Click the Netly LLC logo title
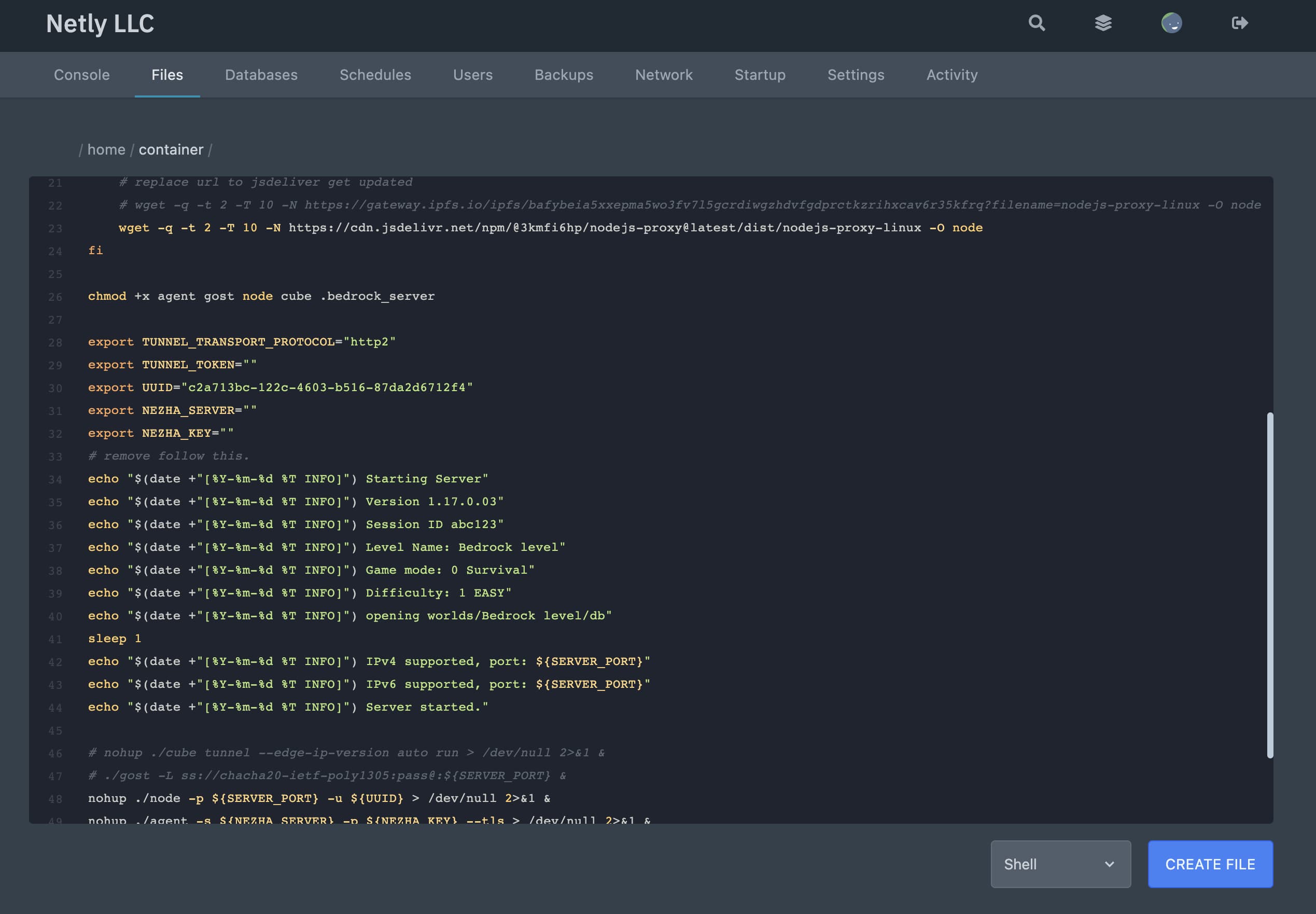Screen dimensions: 1316x914 pos(100,23)
